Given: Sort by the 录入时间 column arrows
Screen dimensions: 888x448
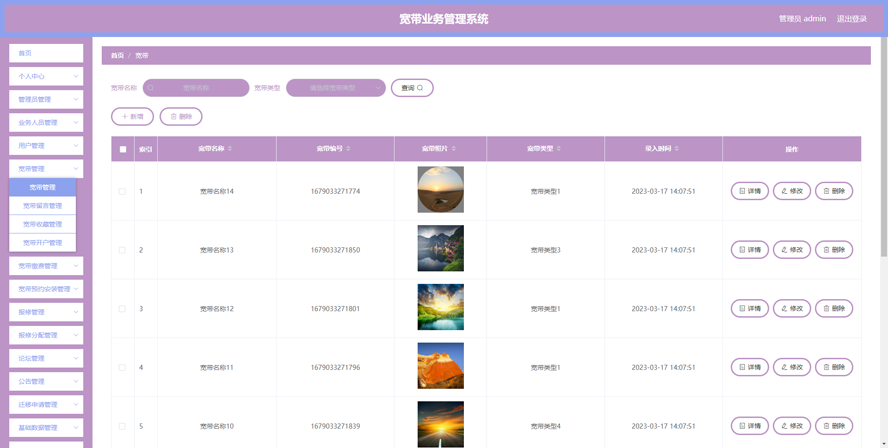Looking at the screenshot, I should point(677,149).
